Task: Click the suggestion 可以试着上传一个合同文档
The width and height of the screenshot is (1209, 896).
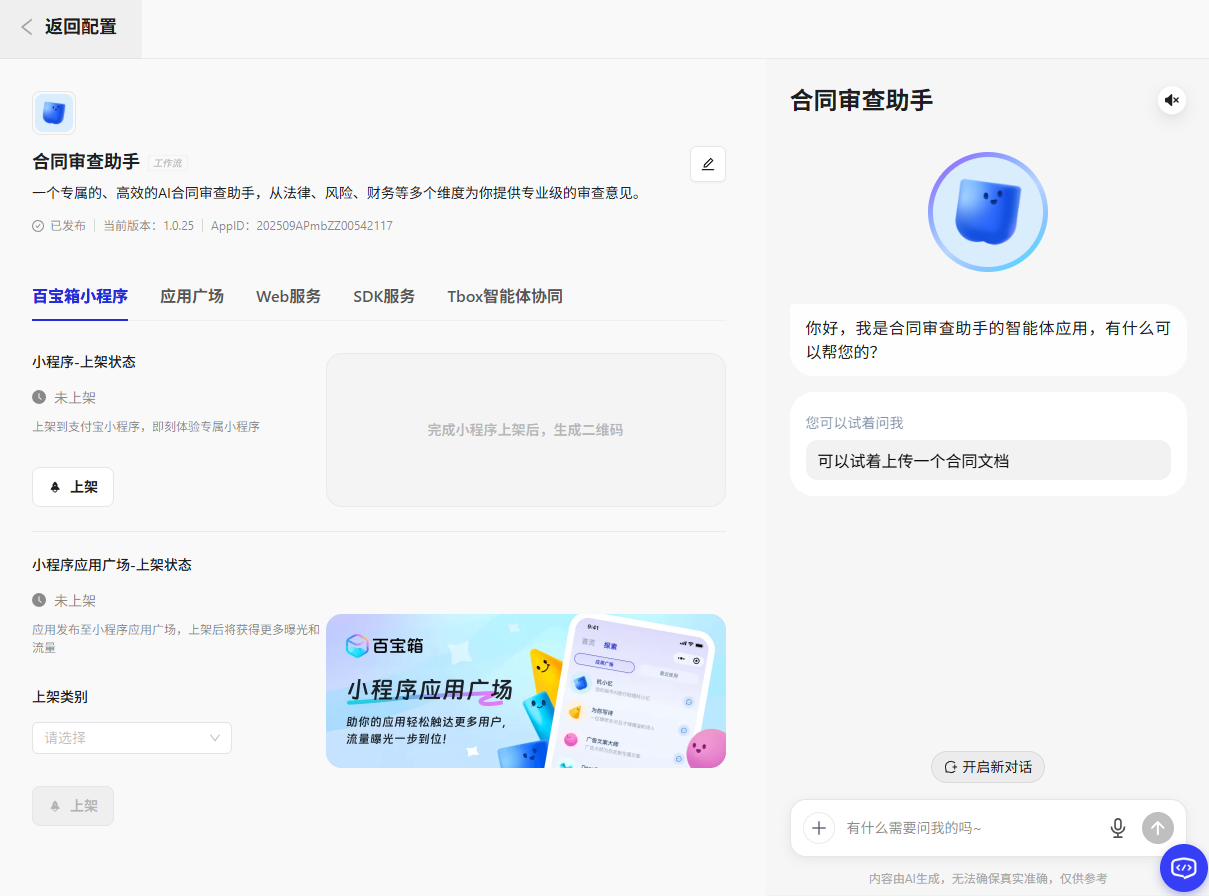Action: click(988, 460)
